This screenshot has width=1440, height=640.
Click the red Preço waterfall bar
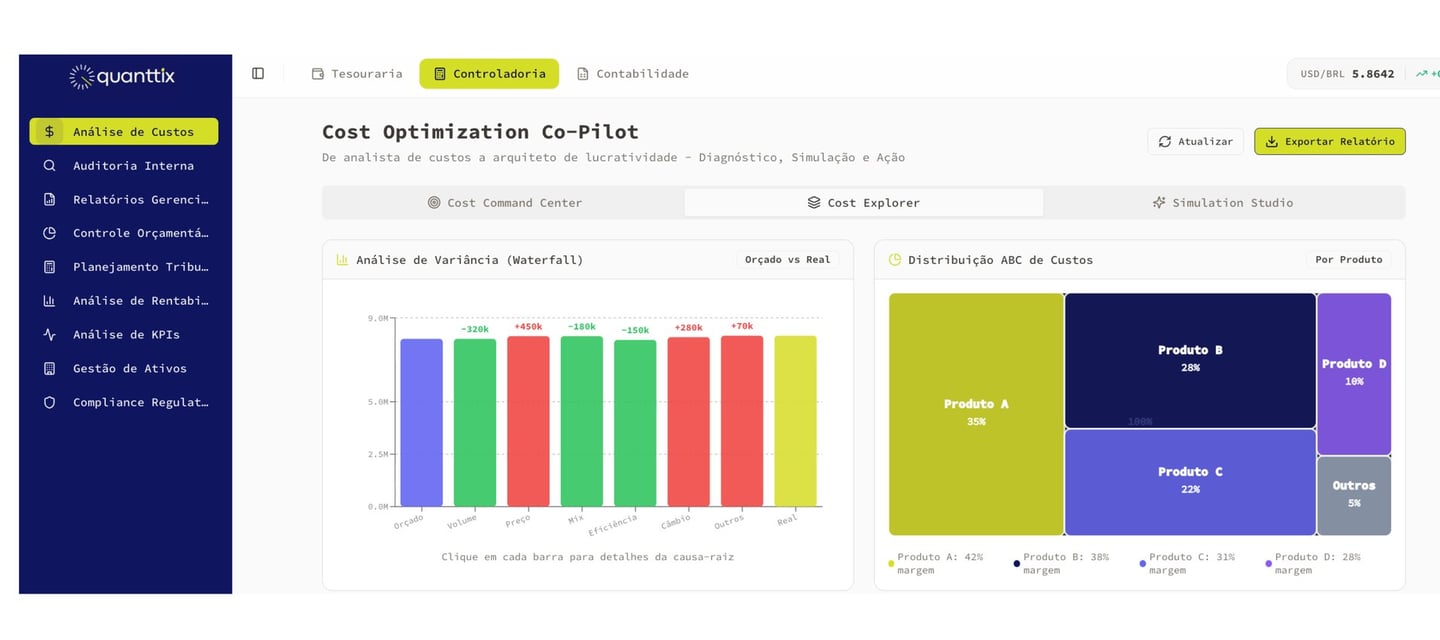tap(528, 420)
